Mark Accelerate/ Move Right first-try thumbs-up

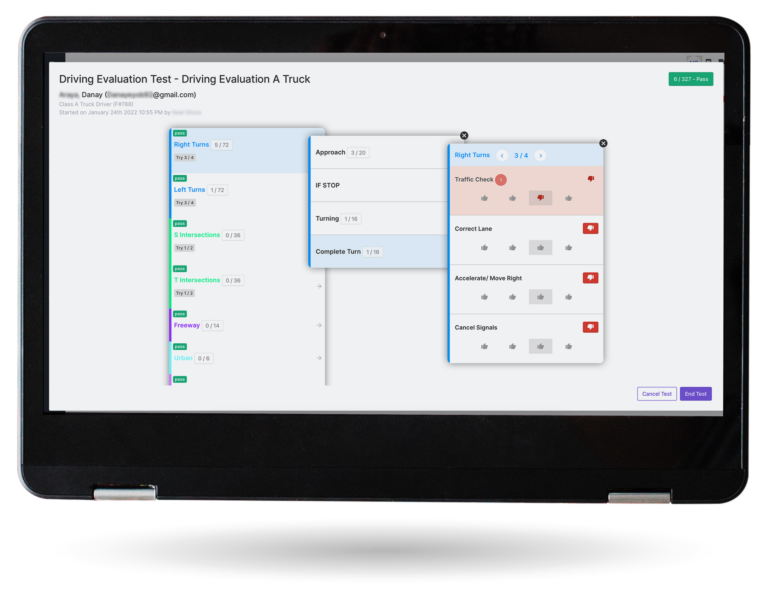484,297
